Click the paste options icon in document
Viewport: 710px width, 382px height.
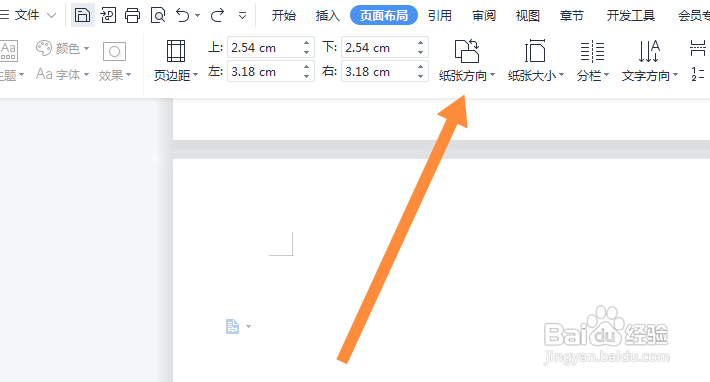coord(232,326)
